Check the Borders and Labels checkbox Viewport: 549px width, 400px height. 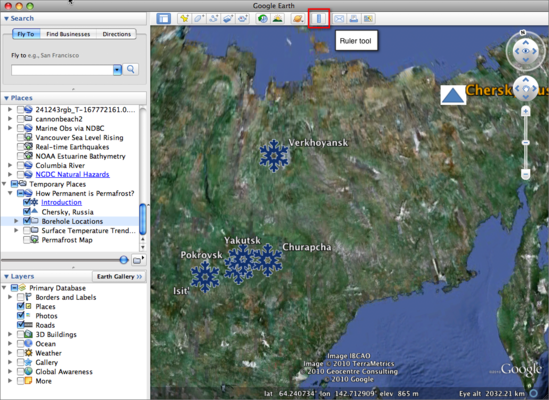coord(20,297)
